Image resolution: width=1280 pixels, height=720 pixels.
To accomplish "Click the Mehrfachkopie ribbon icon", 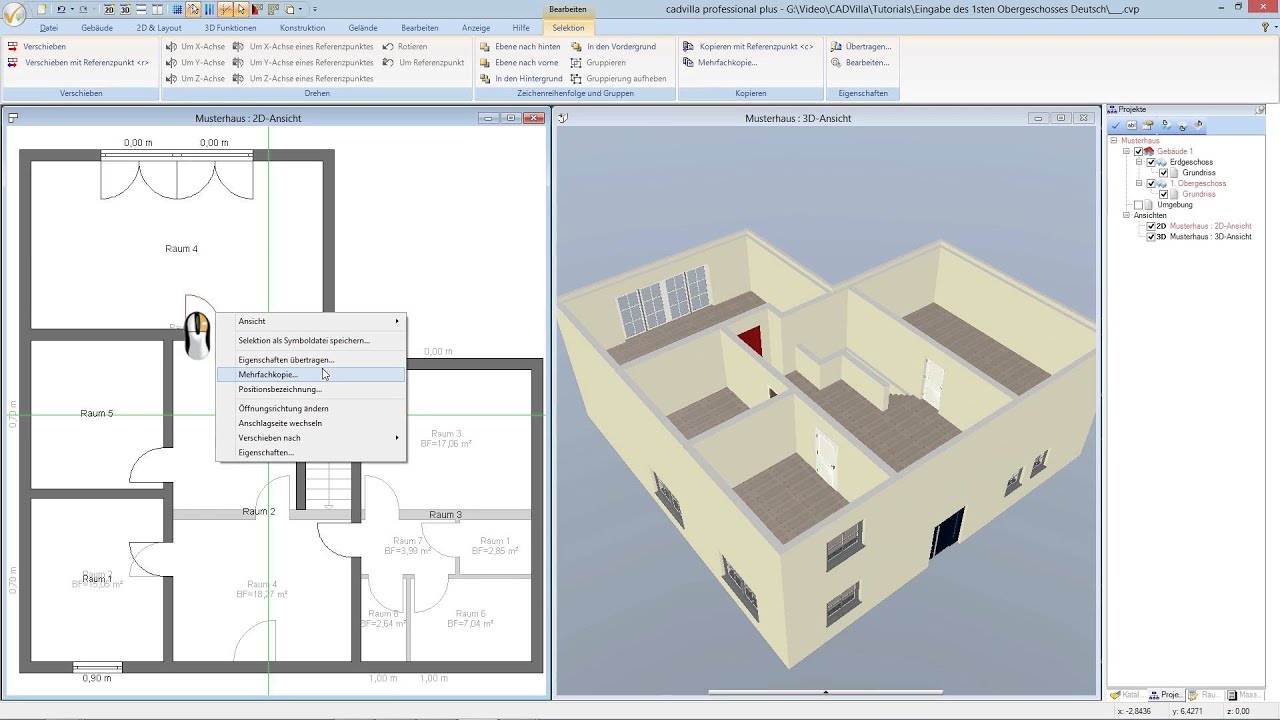I will [689, 63].
